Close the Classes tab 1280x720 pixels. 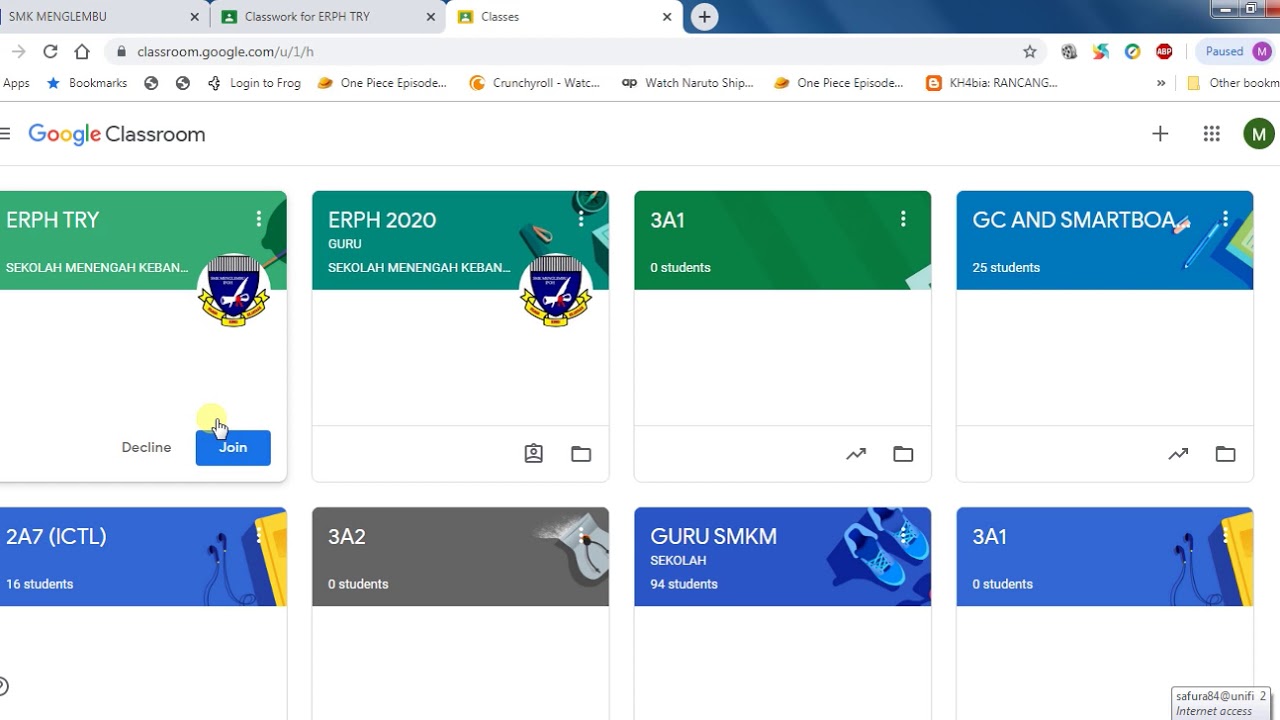pyautogui.click(x=667, y=17)
